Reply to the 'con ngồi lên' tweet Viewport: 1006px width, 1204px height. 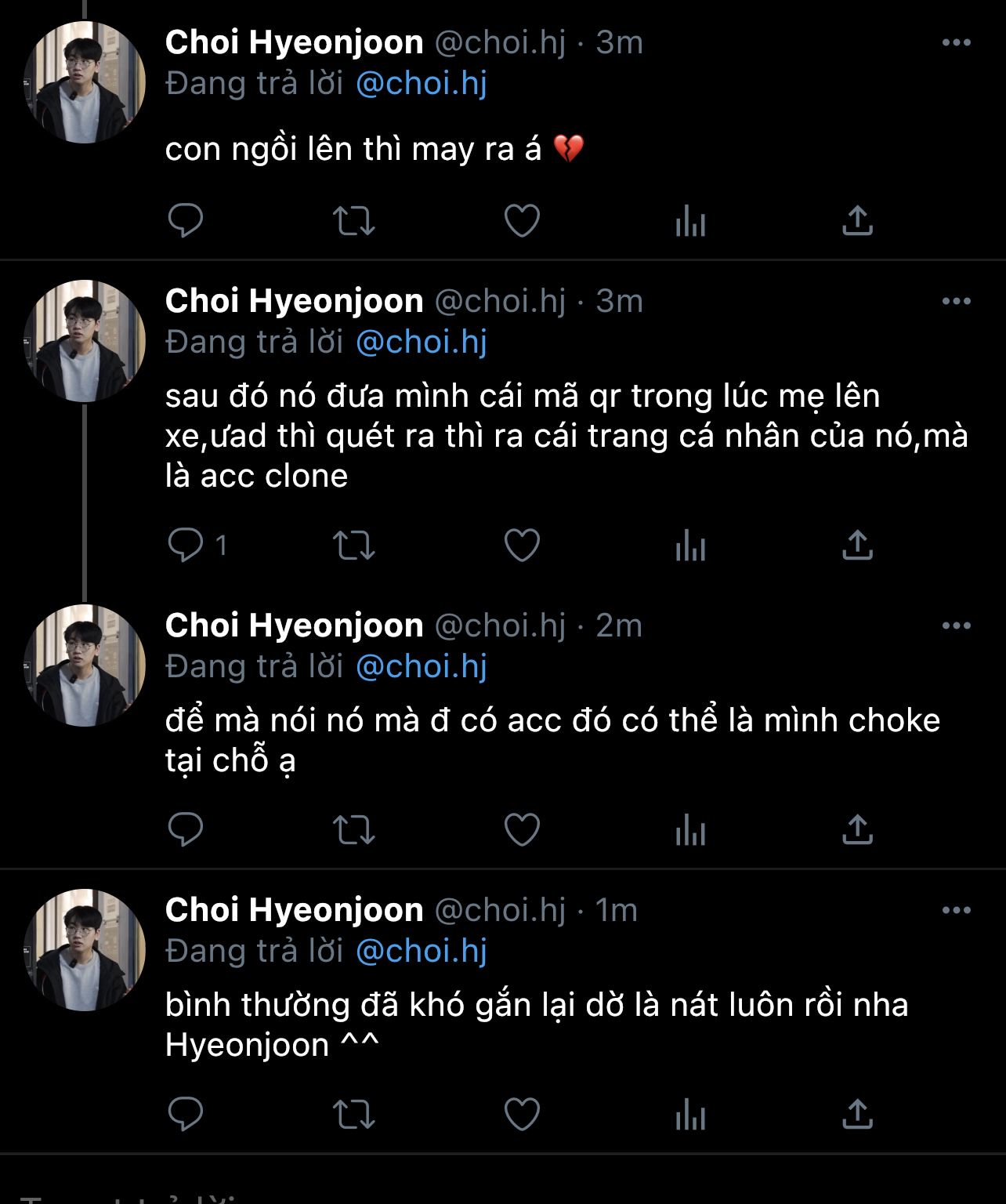pyautogui.click(x=186, y=220)
